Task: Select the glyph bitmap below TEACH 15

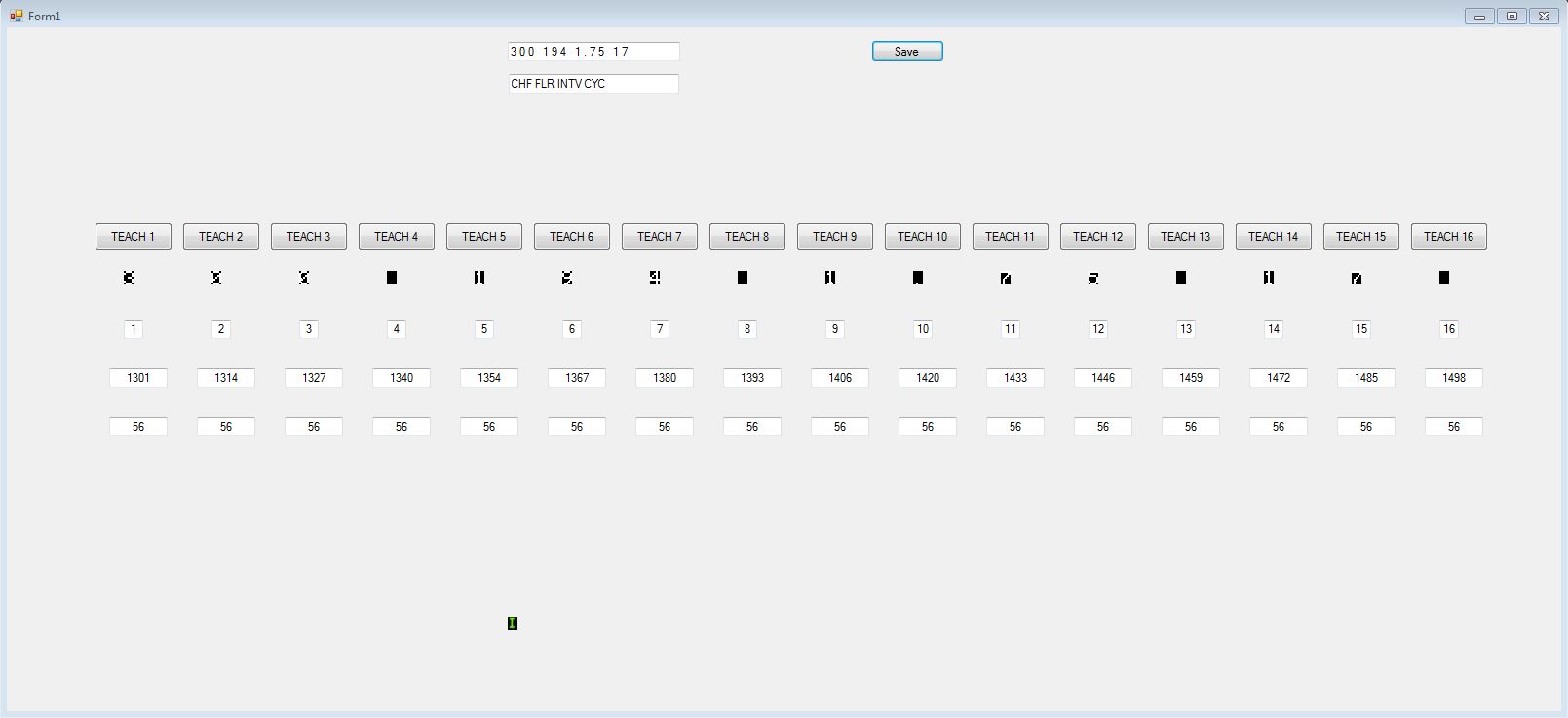Action: 1357,278
